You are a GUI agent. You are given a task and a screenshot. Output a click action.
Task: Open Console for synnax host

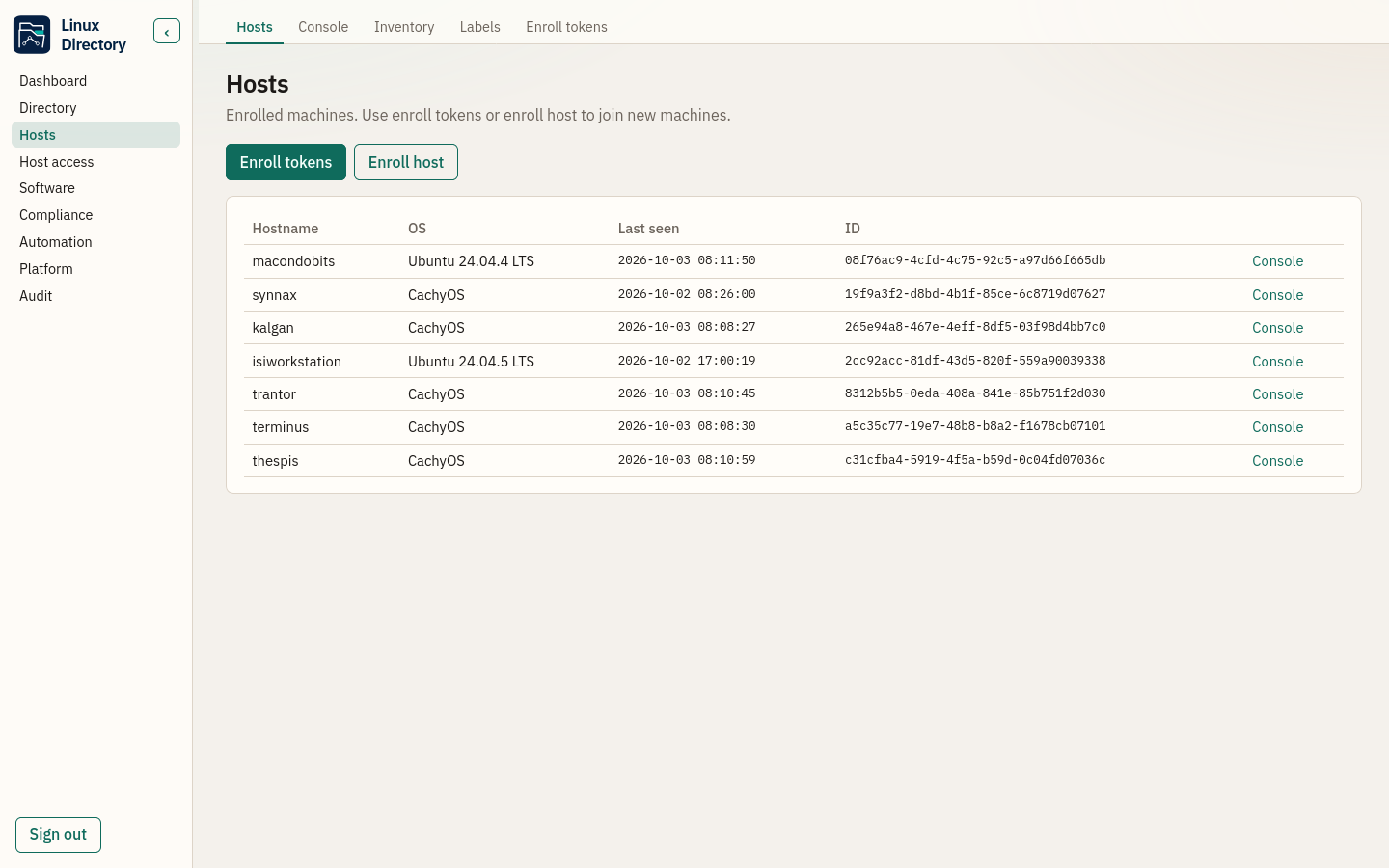(x=1277, y=295)
